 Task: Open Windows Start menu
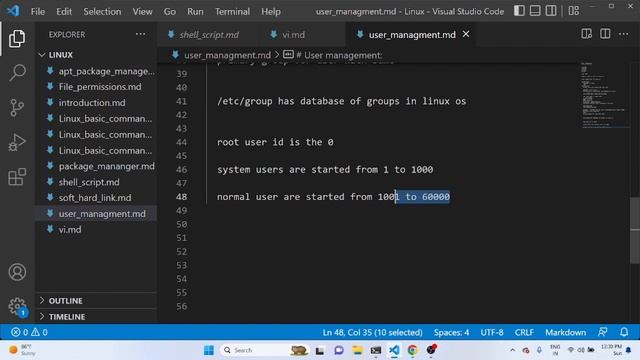[209, 350]
